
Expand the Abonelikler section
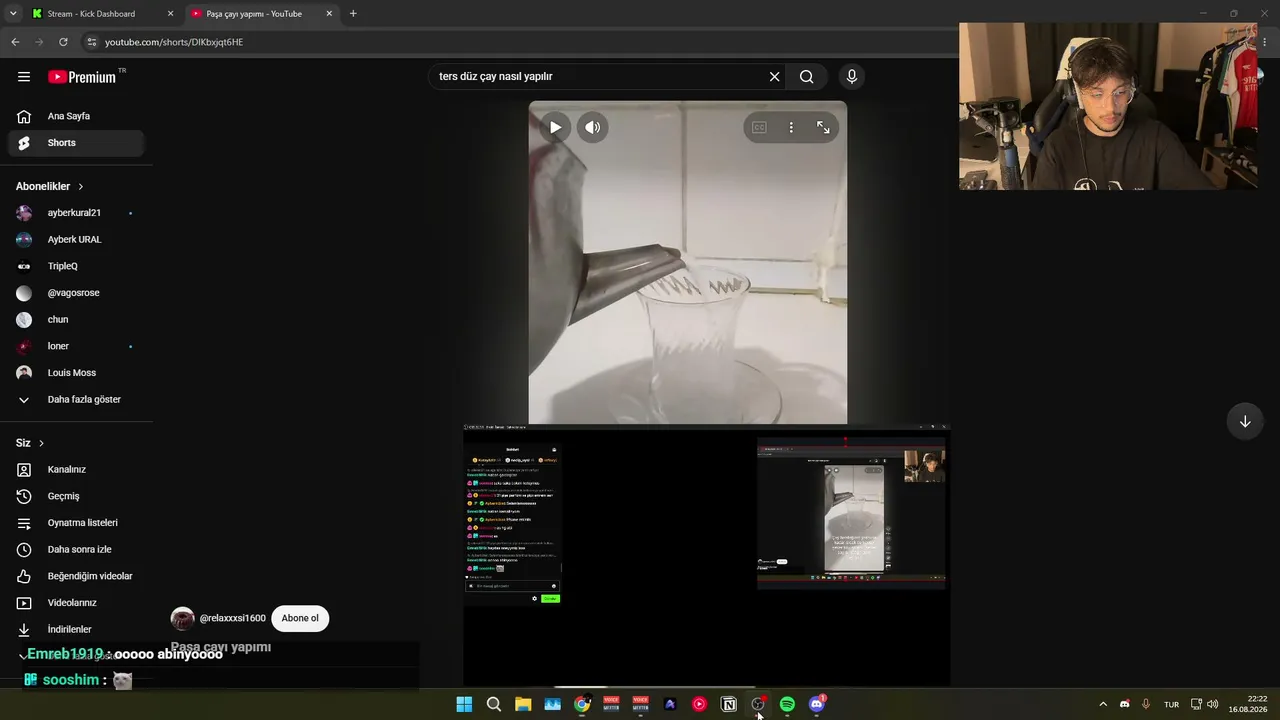50,186
